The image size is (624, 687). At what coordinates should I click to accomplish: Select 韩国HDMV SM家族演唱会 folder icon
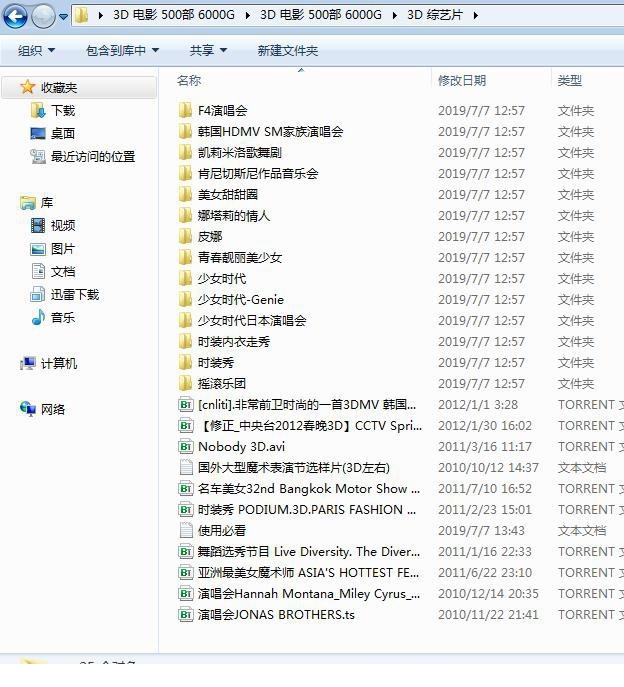pyautogui.click(x=185, y=131)
